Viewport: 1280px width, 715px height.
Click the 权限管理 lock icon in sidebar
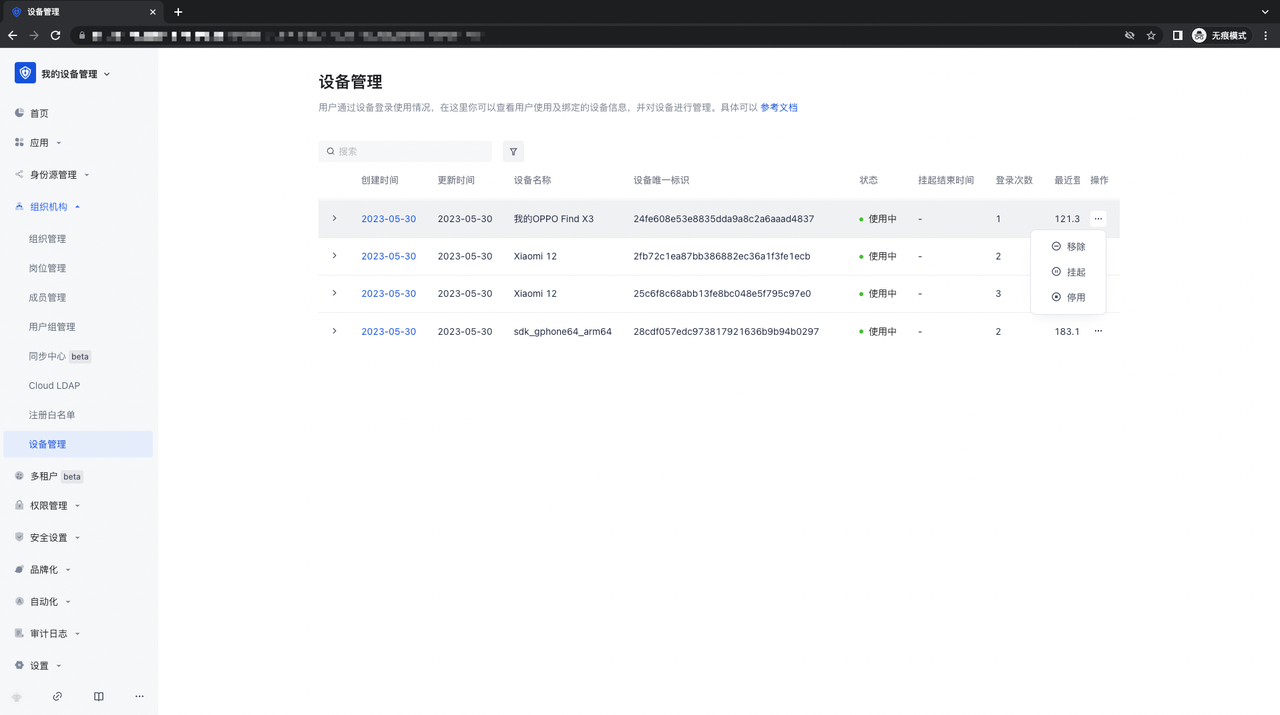tap(21, 505)
